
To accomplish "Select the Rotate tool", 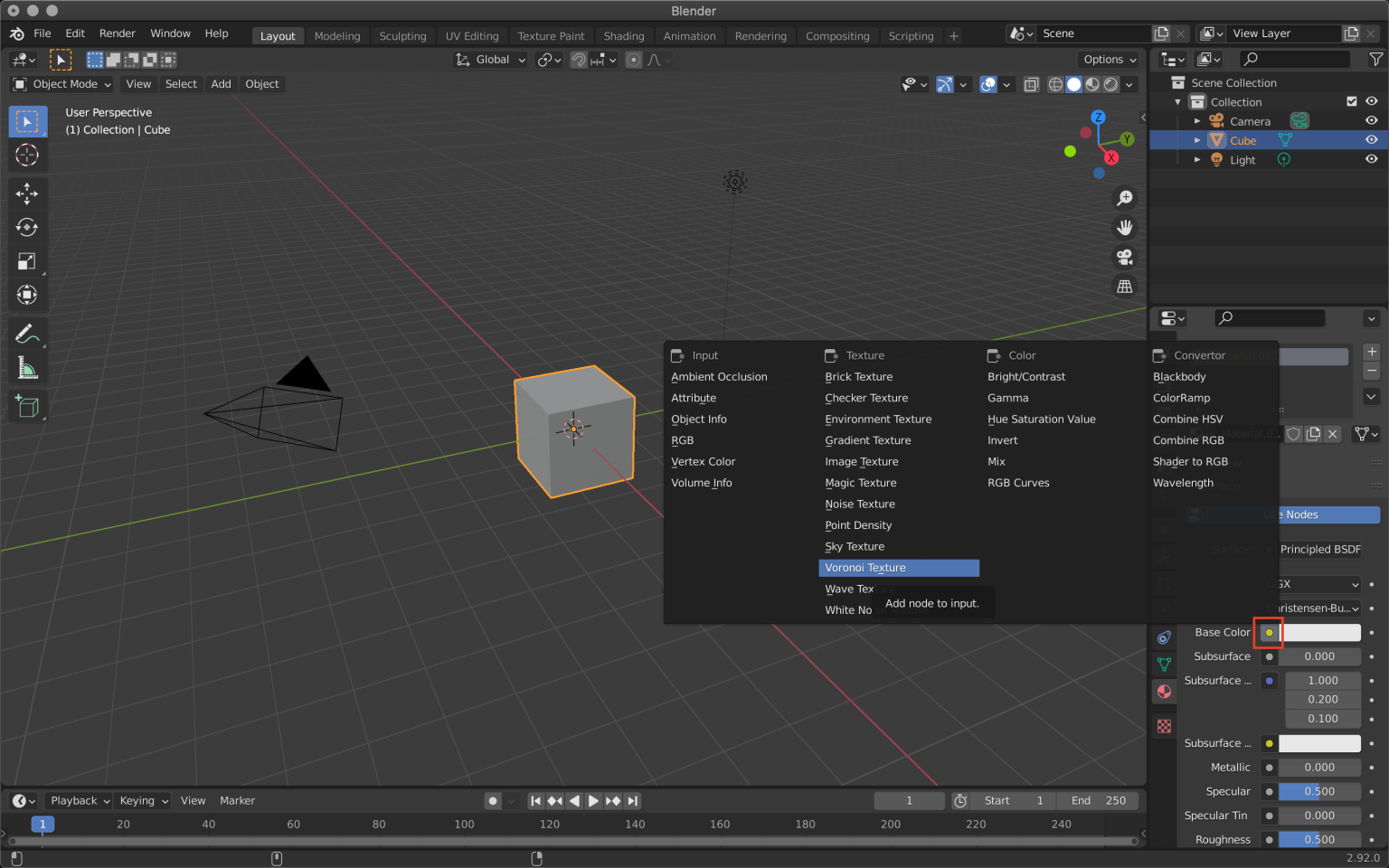I will [27, 227].
